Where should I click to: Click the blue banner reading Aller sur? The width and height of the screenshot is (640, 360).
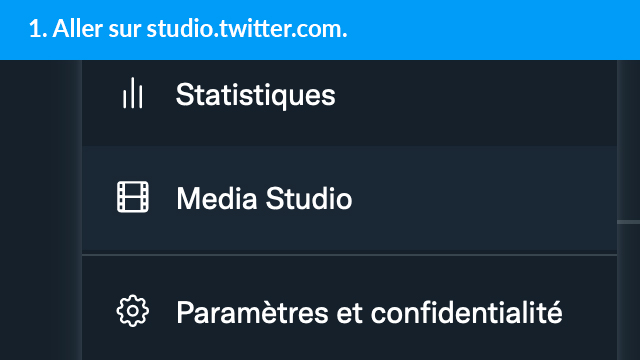[x=320, y=30]
